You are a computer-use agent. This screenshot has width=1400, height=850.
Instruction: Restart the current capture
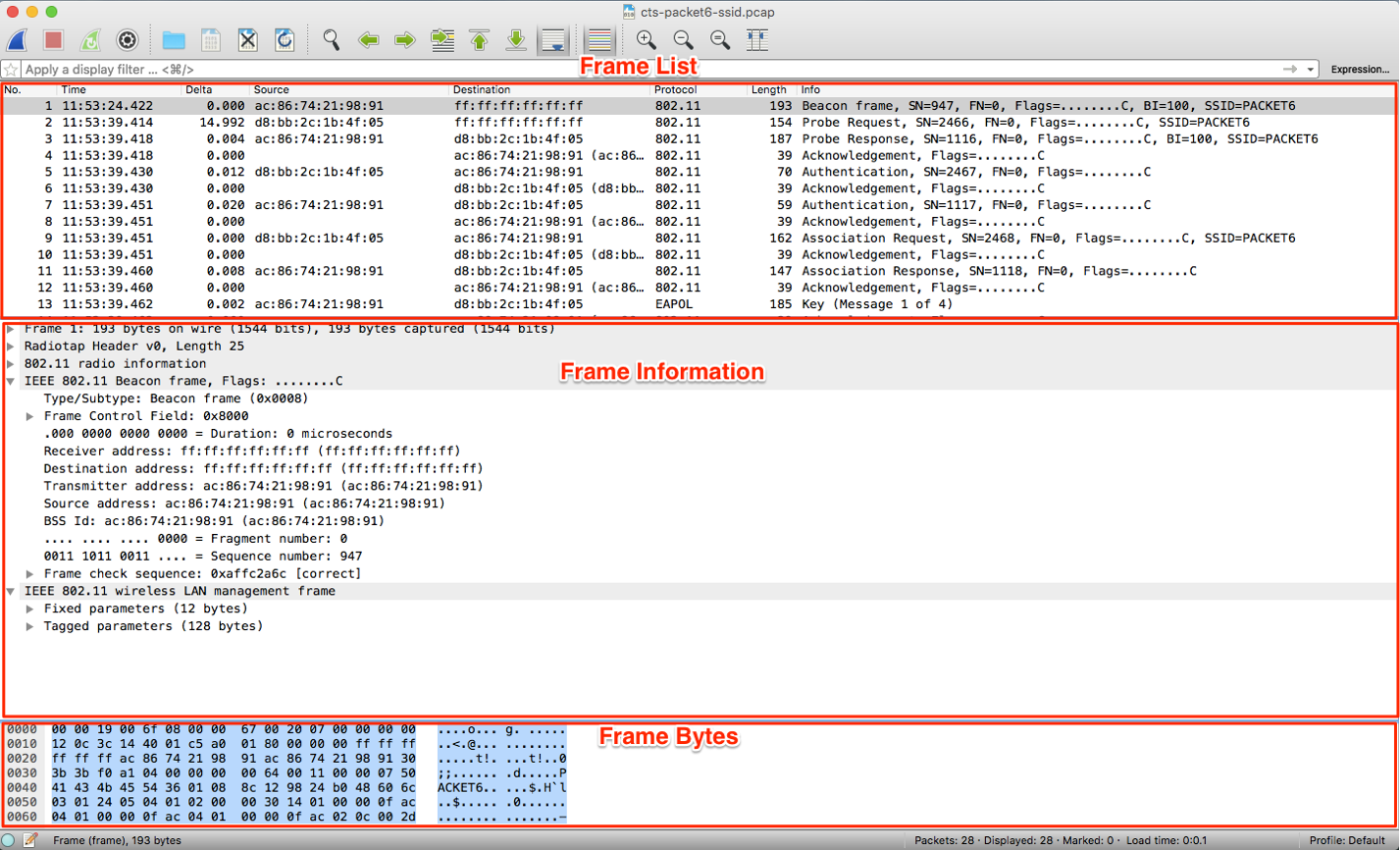(89, 39)
